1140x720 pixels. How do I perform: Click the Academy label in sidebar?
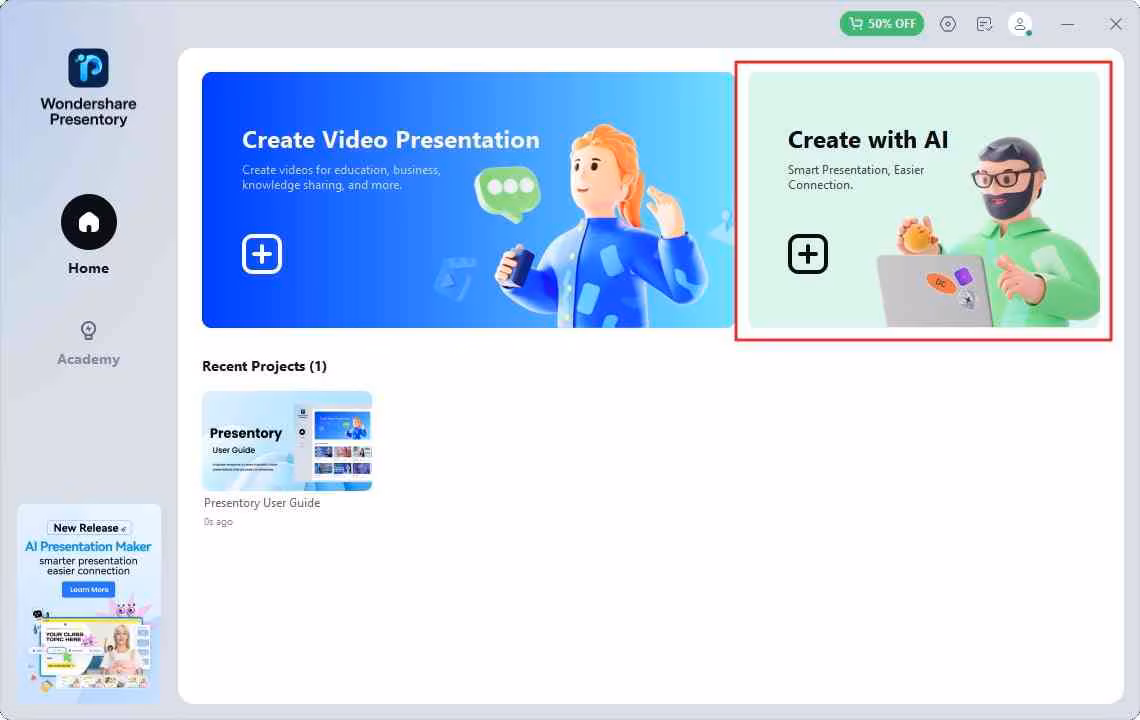89,359
